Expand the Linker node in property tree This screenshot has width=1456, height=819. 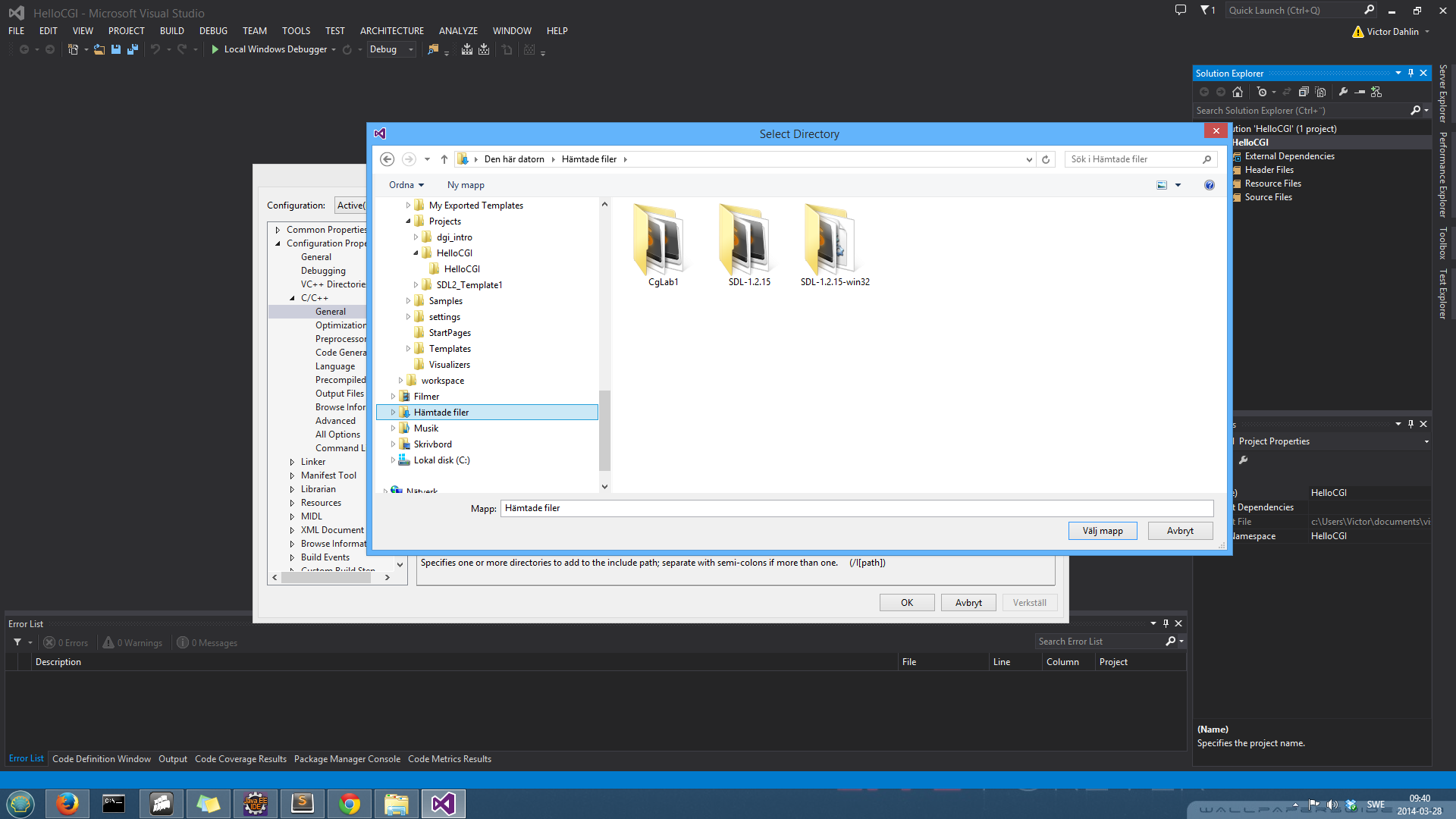point(292,462)
